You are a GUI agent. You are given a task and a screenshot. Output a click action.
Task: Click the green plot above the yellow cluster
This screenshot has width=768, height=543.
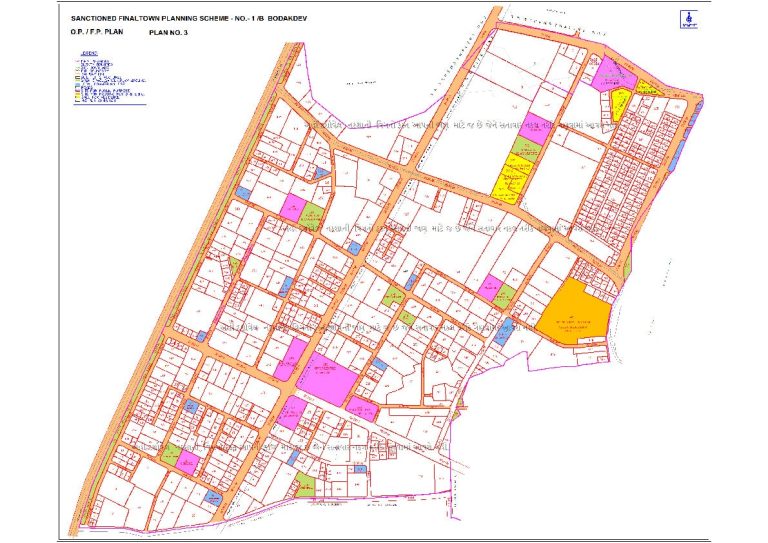coord(524,148)
